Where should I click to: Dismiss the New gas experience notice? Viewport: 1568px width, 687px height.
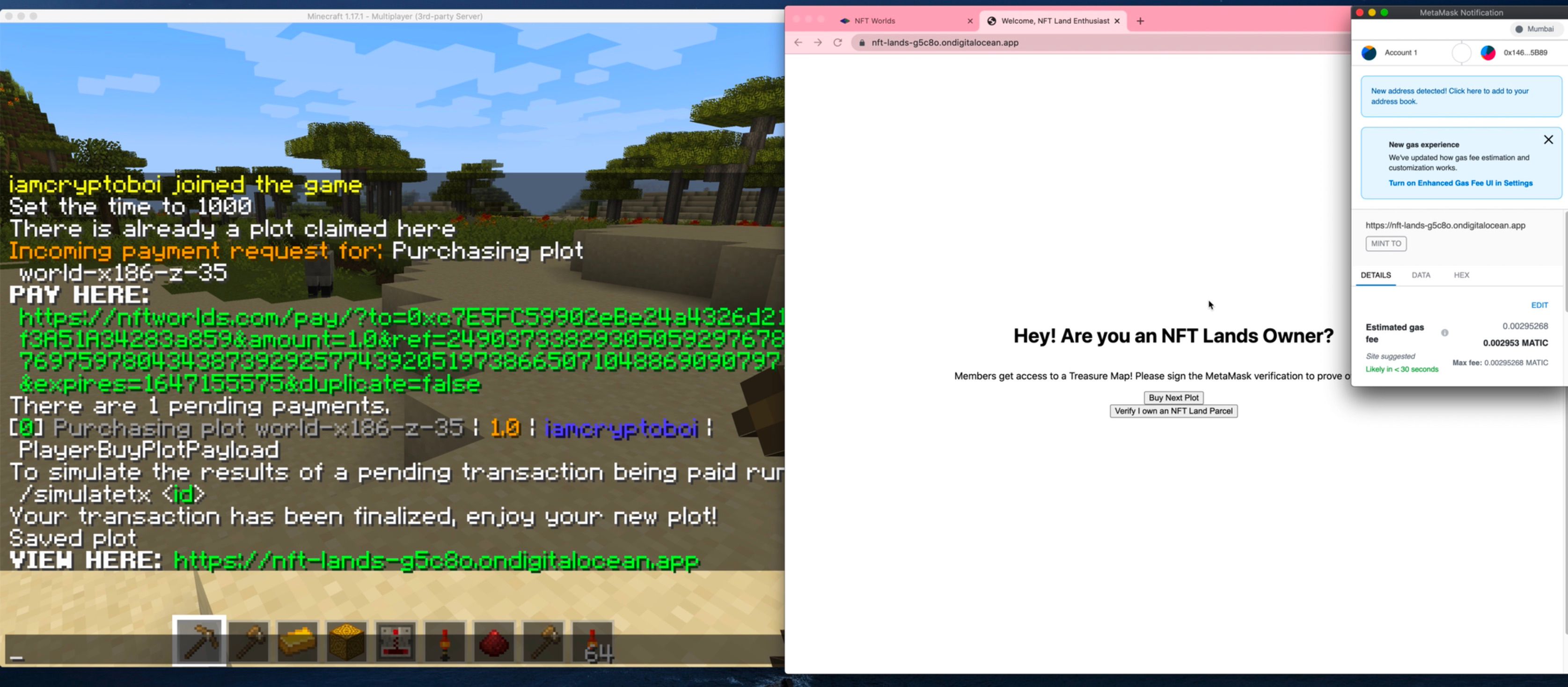(x=1548, y=140)
